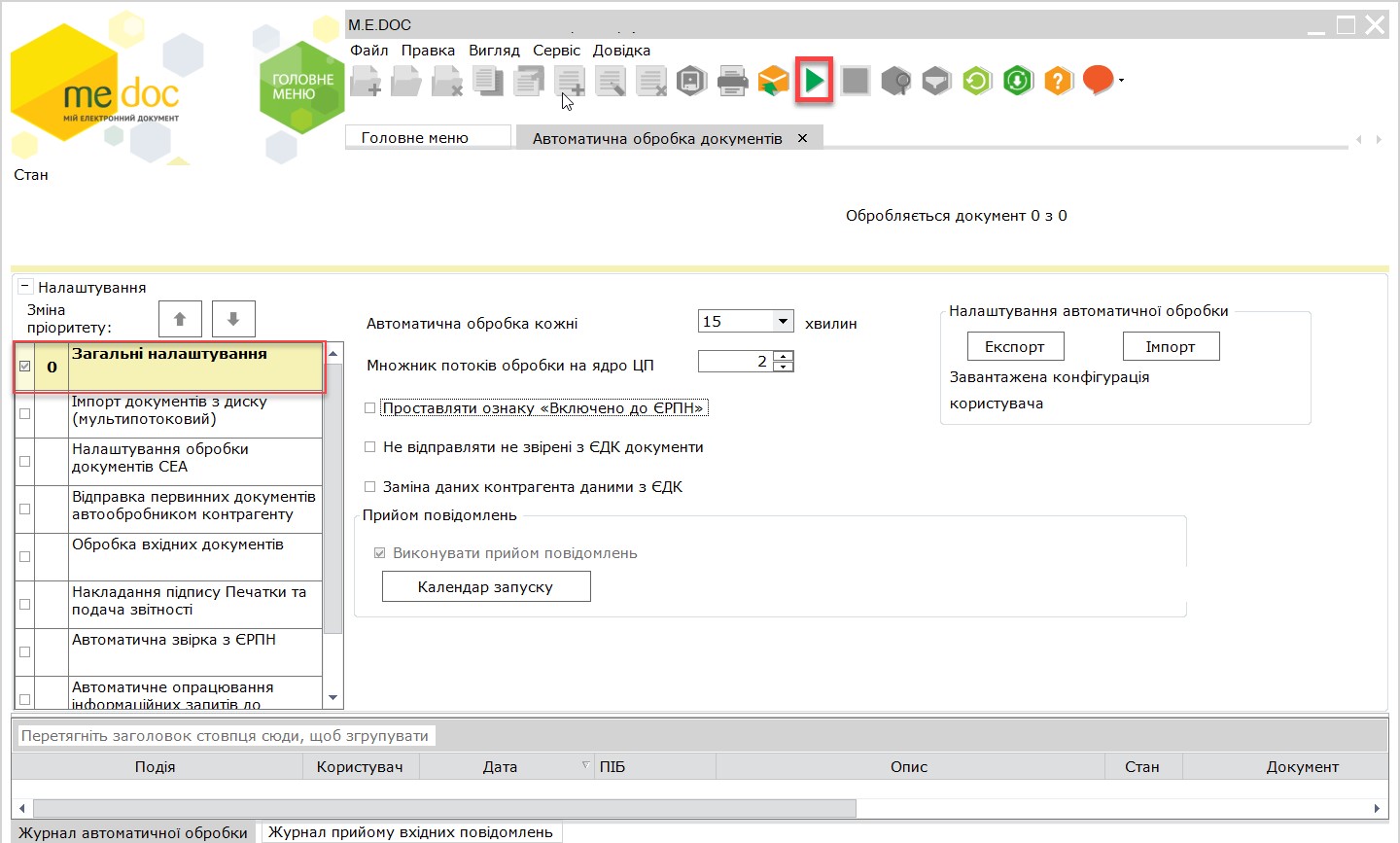Switch to Журнал прийому вхідних повідомлень tab
This screenshot has height=843, width=1400.
coord(410,832)
